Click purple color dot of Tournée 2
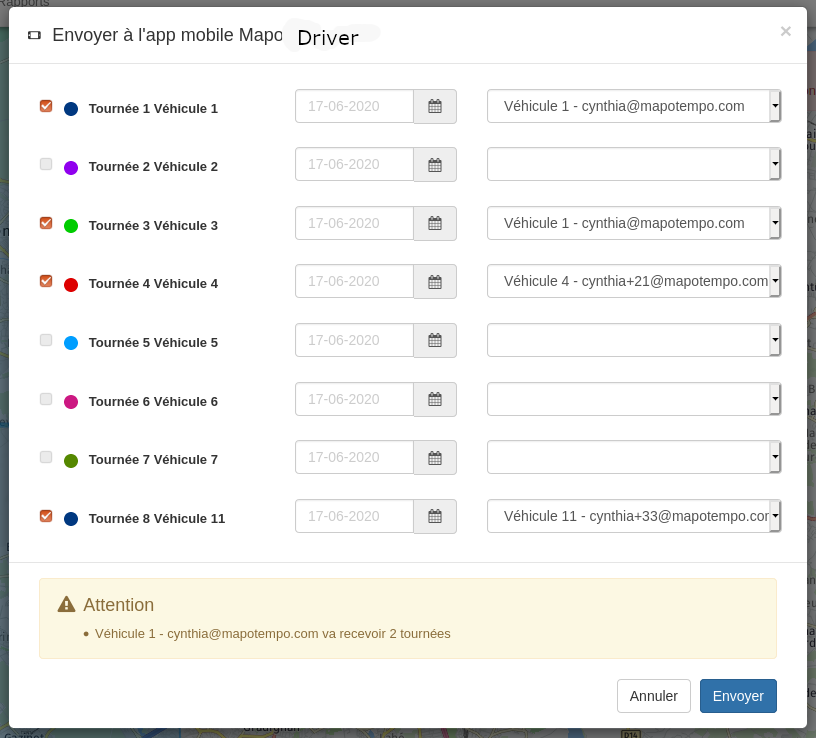Viewport: 816px width, 738px height. (71, 168)
